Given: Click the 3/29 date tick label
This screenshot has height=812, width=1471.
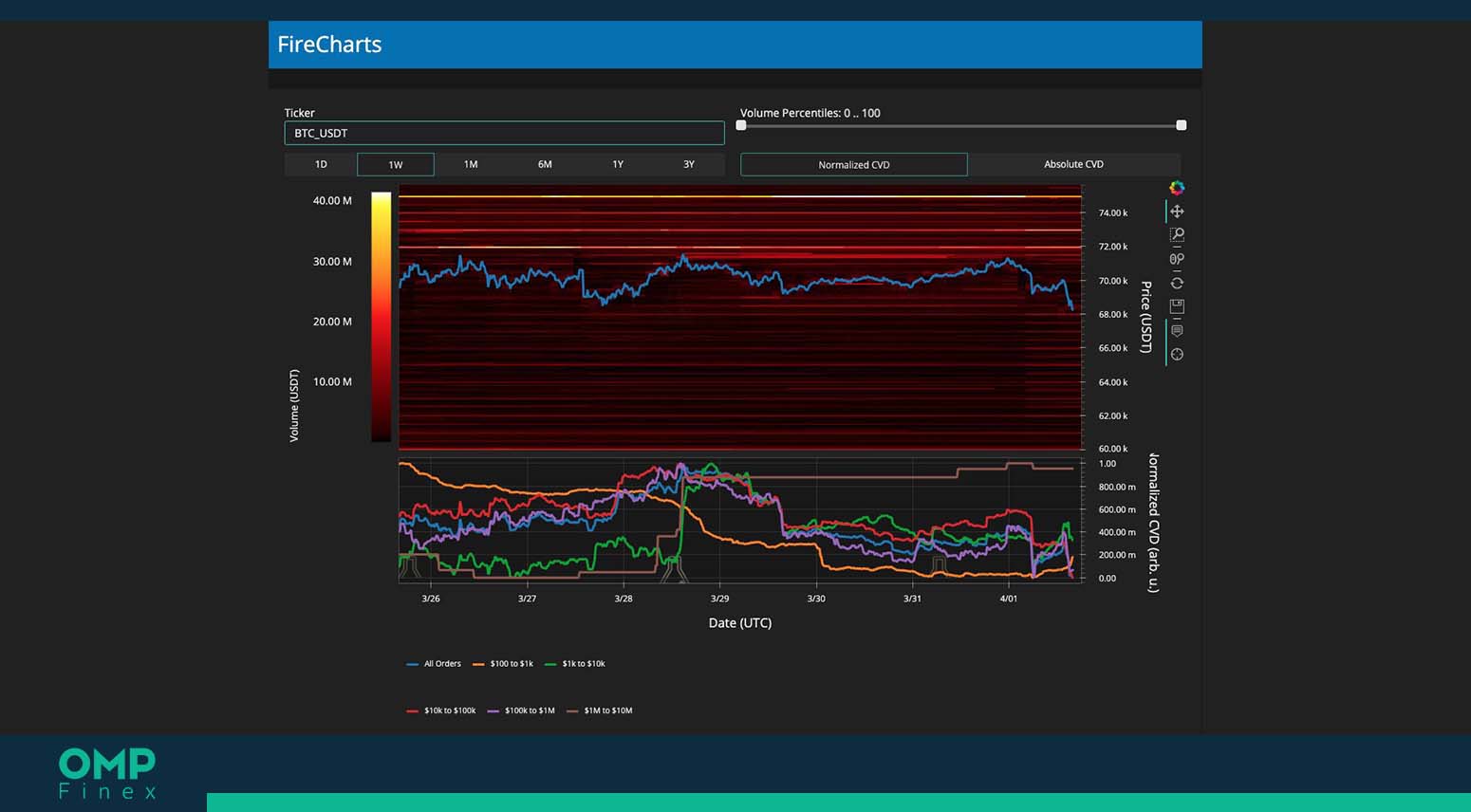Looking at the screenshot, I should 719,599.
